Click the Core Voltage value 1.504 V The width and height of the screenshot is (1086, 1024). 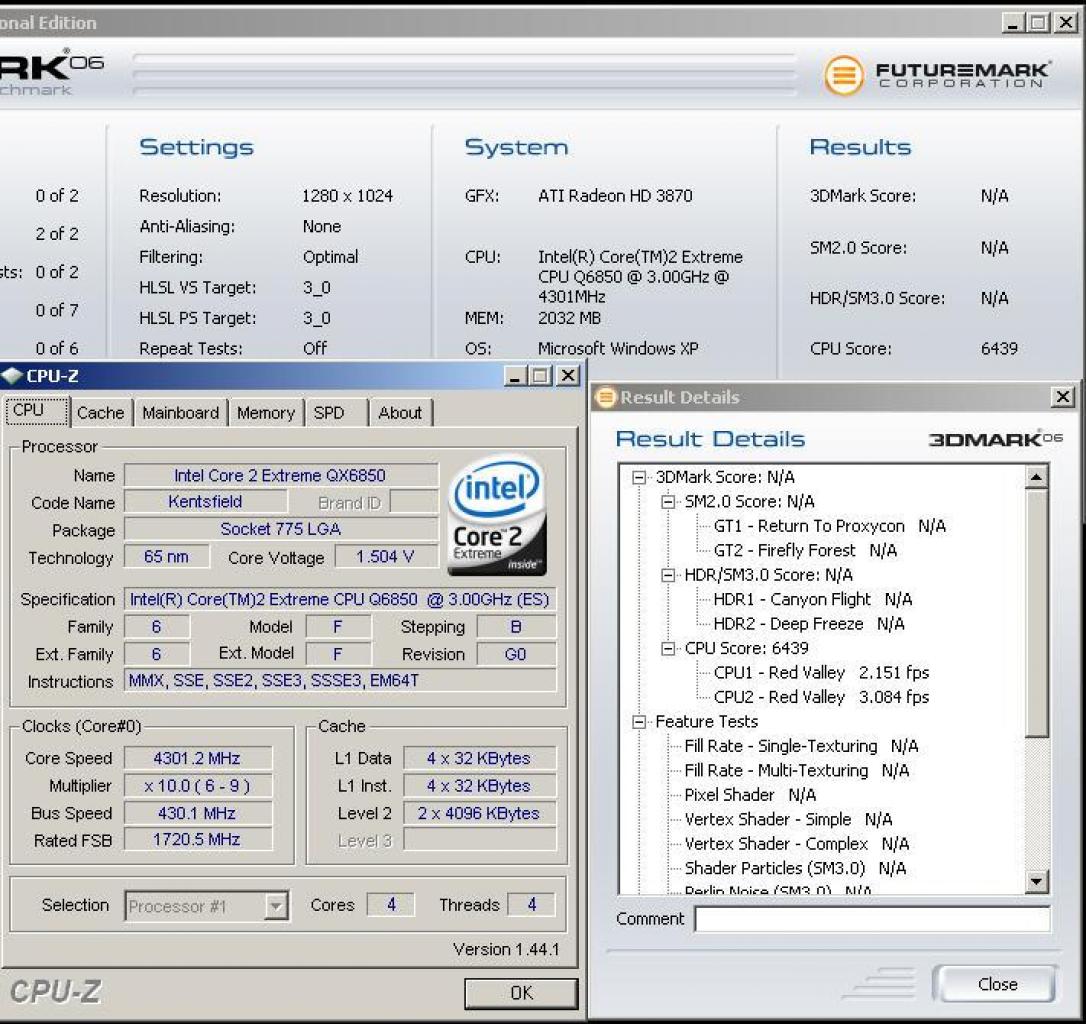(x=386, y=556)
